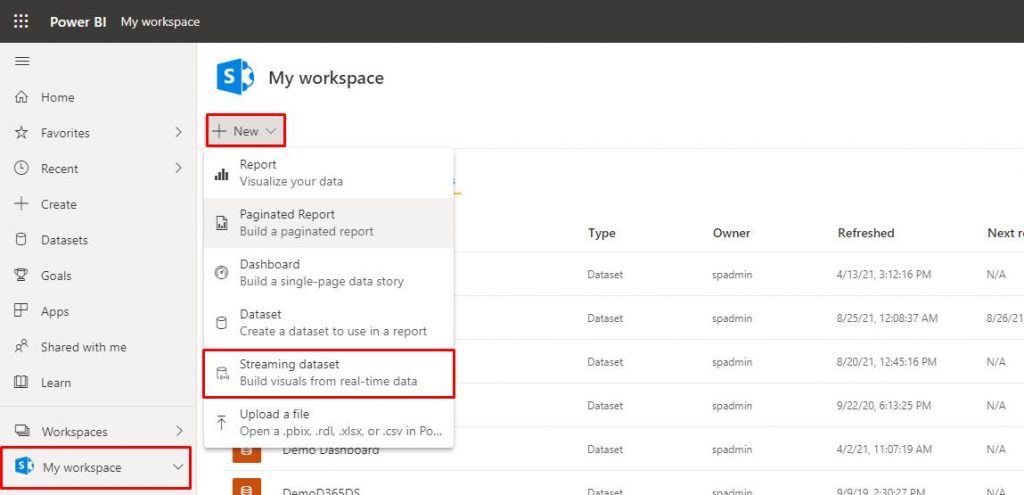Open the Create plus icon

22,204
